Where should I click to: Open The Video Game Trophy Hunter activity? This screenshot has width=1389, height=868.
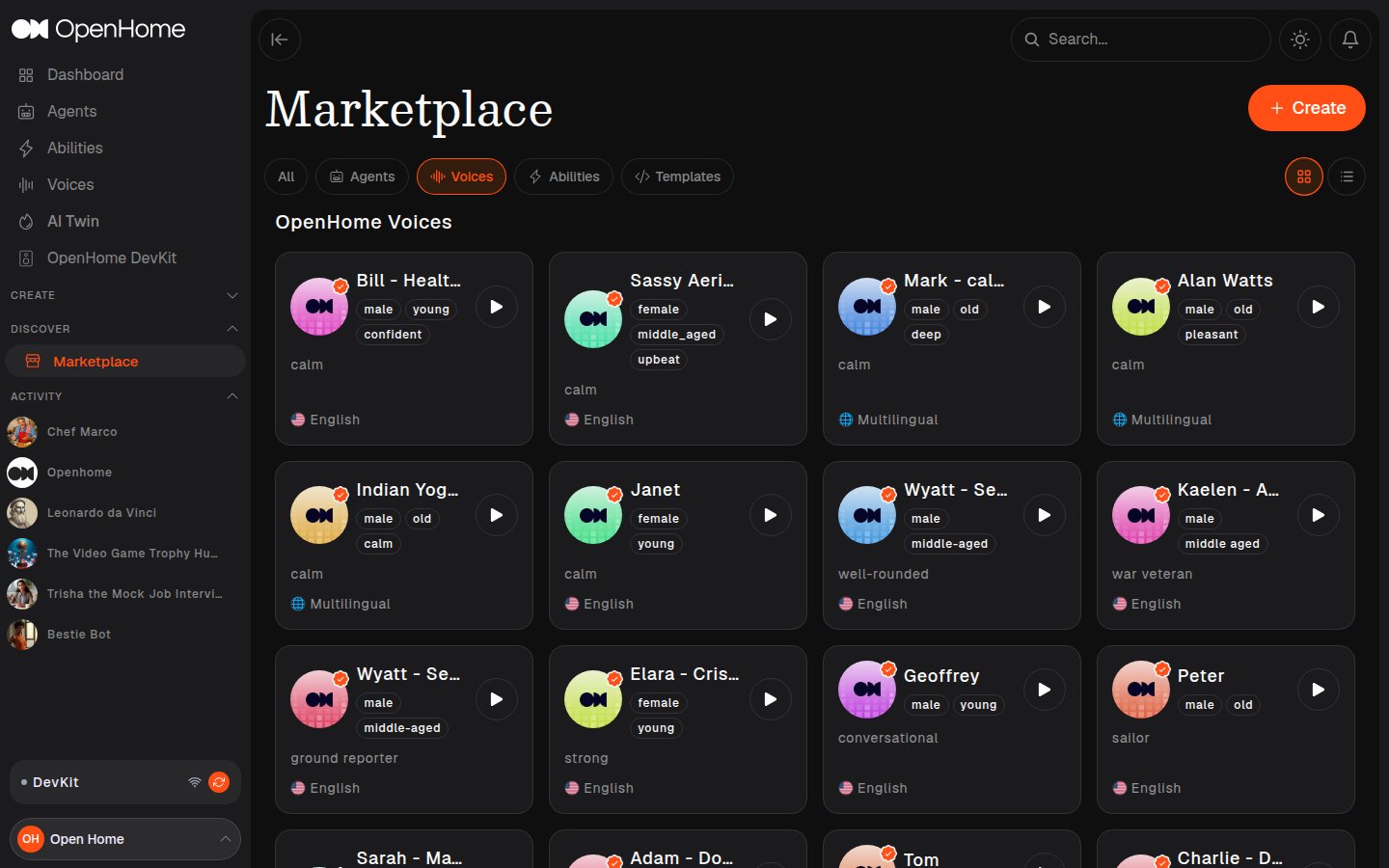coord(125,554)
